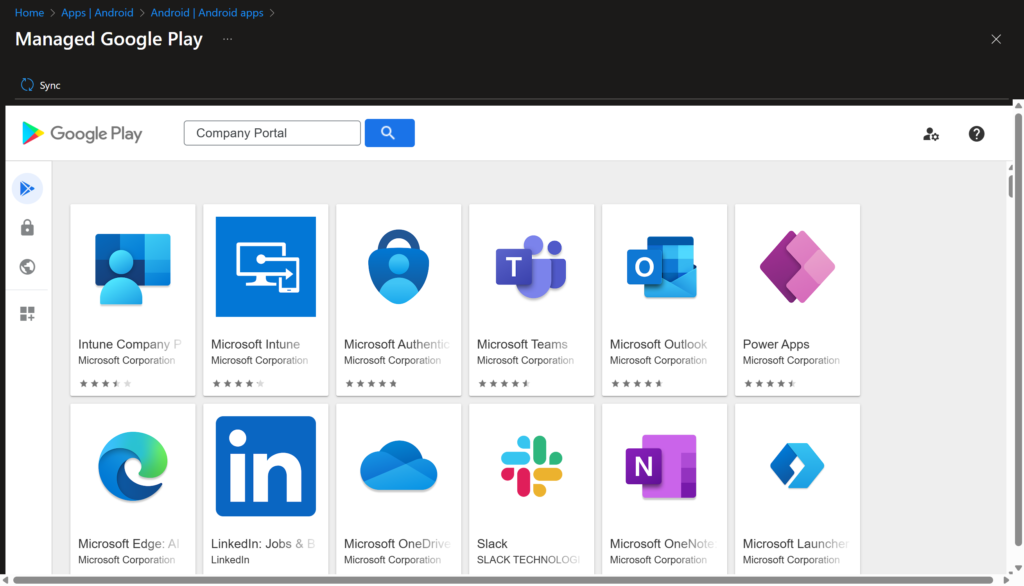
Task: Open the Power Apps app icon
Action: [797, 267]
